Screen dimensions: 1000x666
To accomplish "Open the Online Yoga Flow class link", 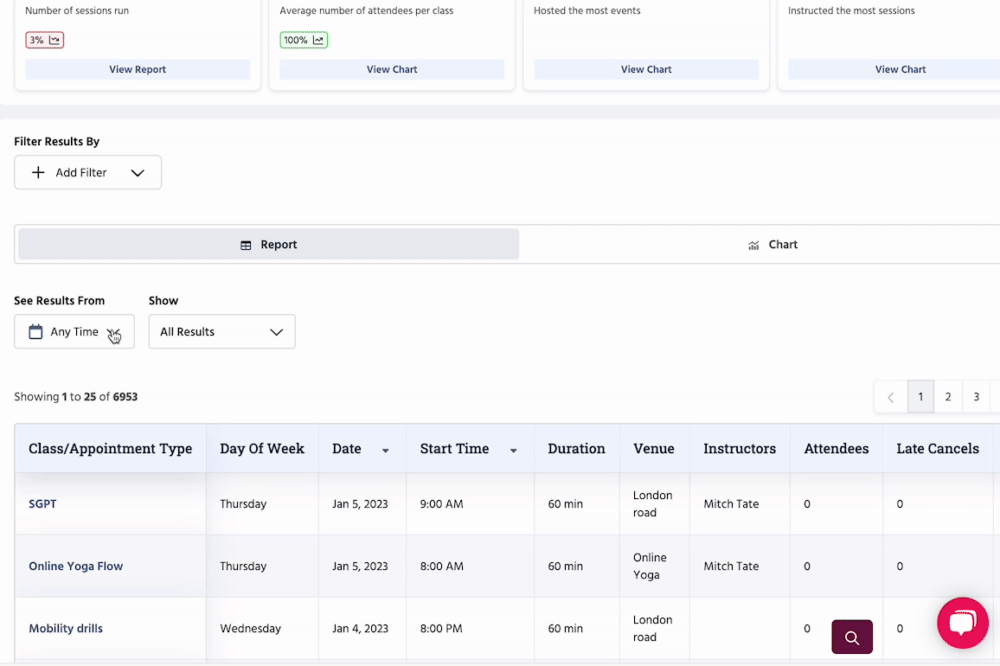I will click(x=76, y=566).
